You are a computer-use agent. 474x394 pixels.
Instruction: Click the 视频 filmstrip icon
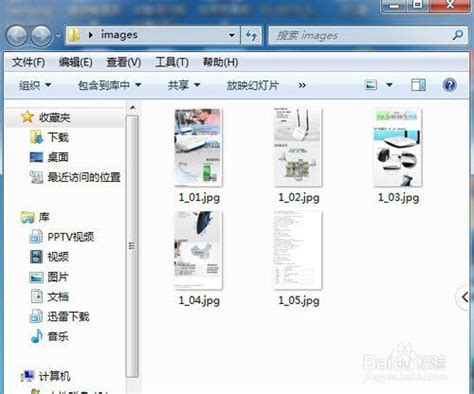(x=36, y=257)
